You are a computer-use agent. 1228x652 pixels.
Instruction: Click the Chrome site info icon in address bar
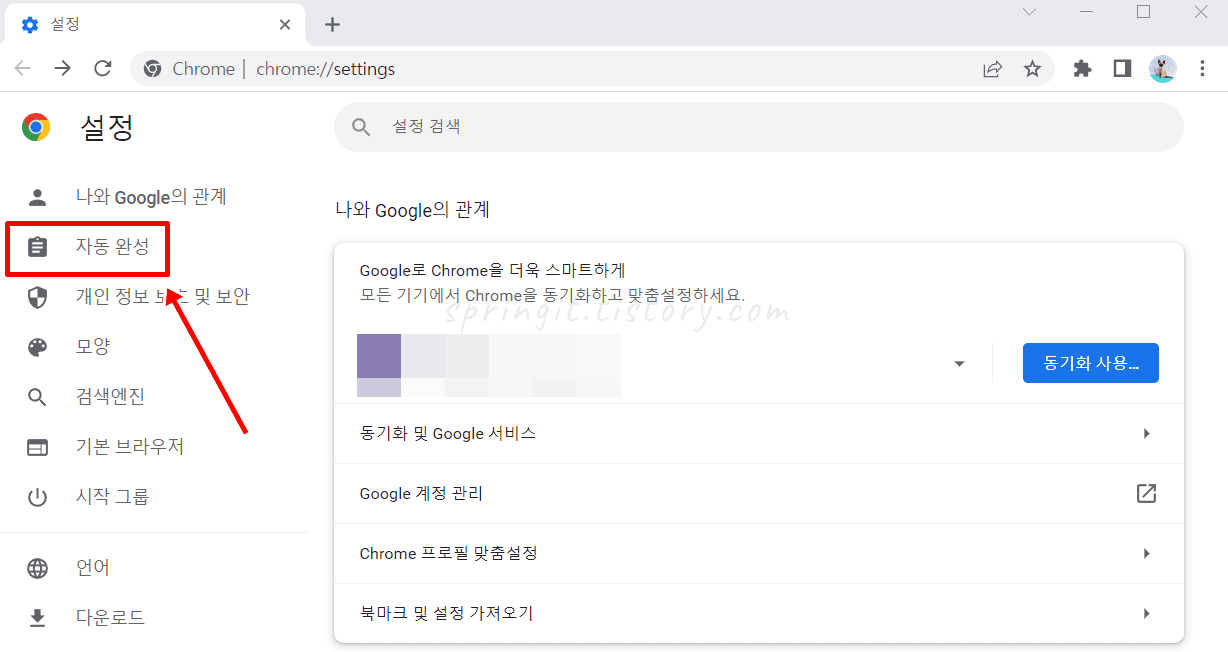click(153, 69)
